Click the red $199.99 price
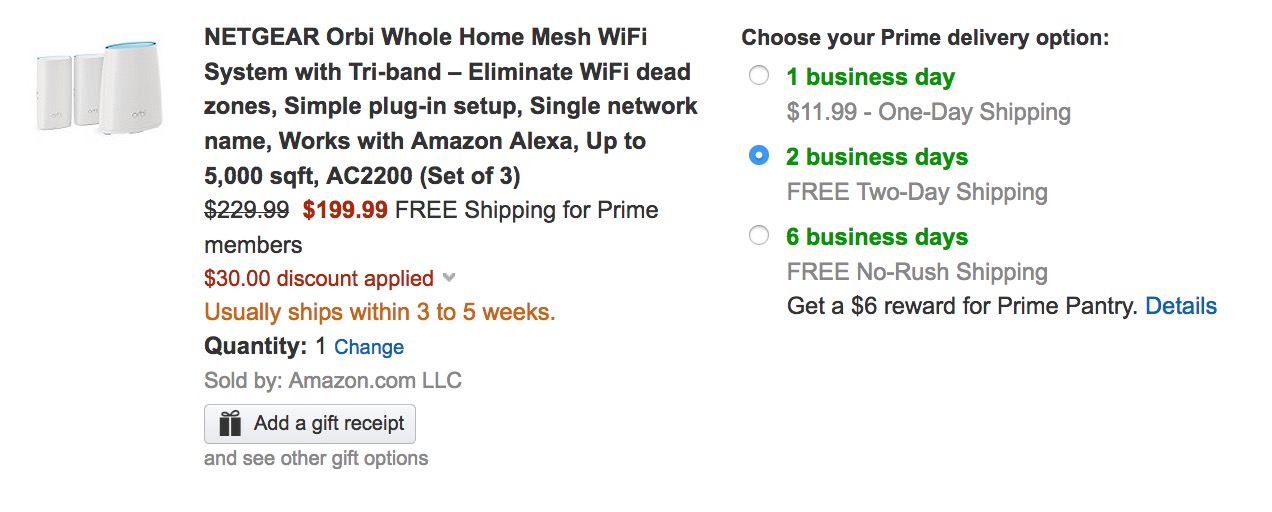Screen dimensions: 1272x512 coord(345,210)
